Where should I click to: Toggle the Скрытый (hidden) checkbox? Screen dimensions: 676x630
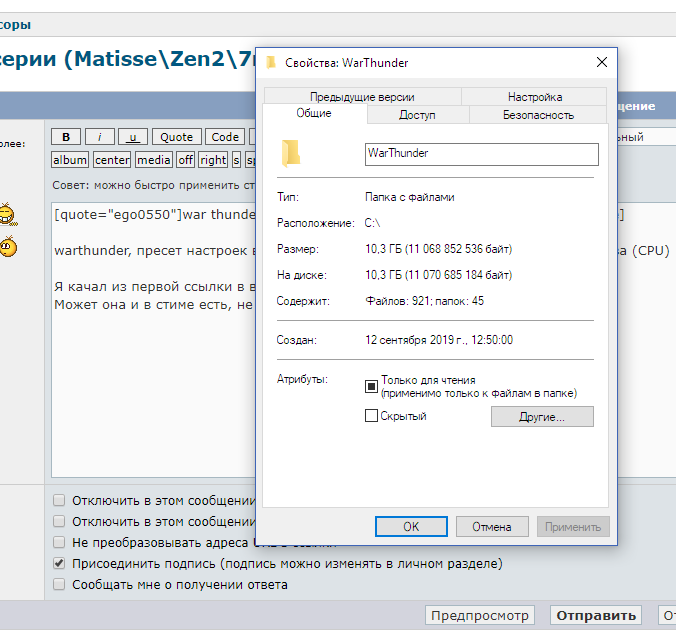point(371,416)
